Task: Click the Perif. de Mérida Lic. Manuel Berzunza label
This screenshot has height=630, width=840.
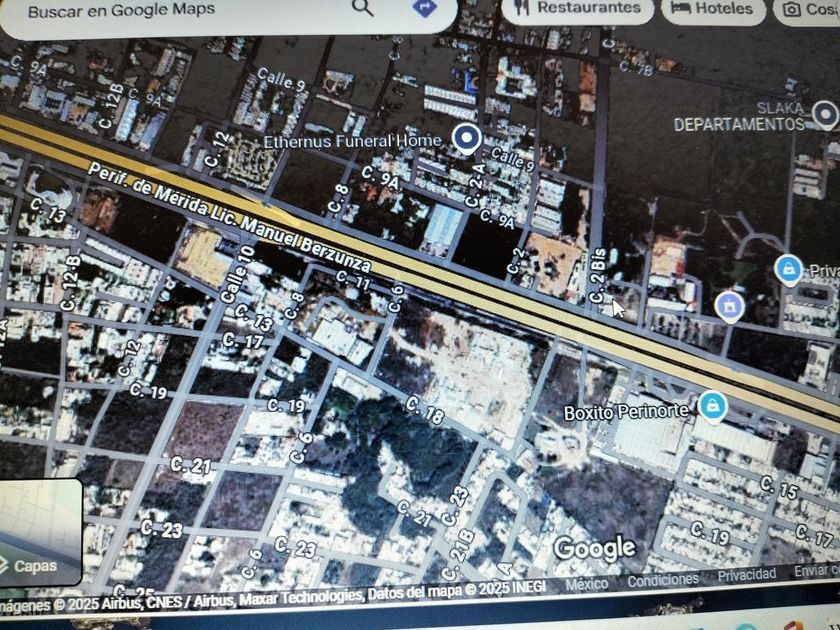Action: click(229, 217)
